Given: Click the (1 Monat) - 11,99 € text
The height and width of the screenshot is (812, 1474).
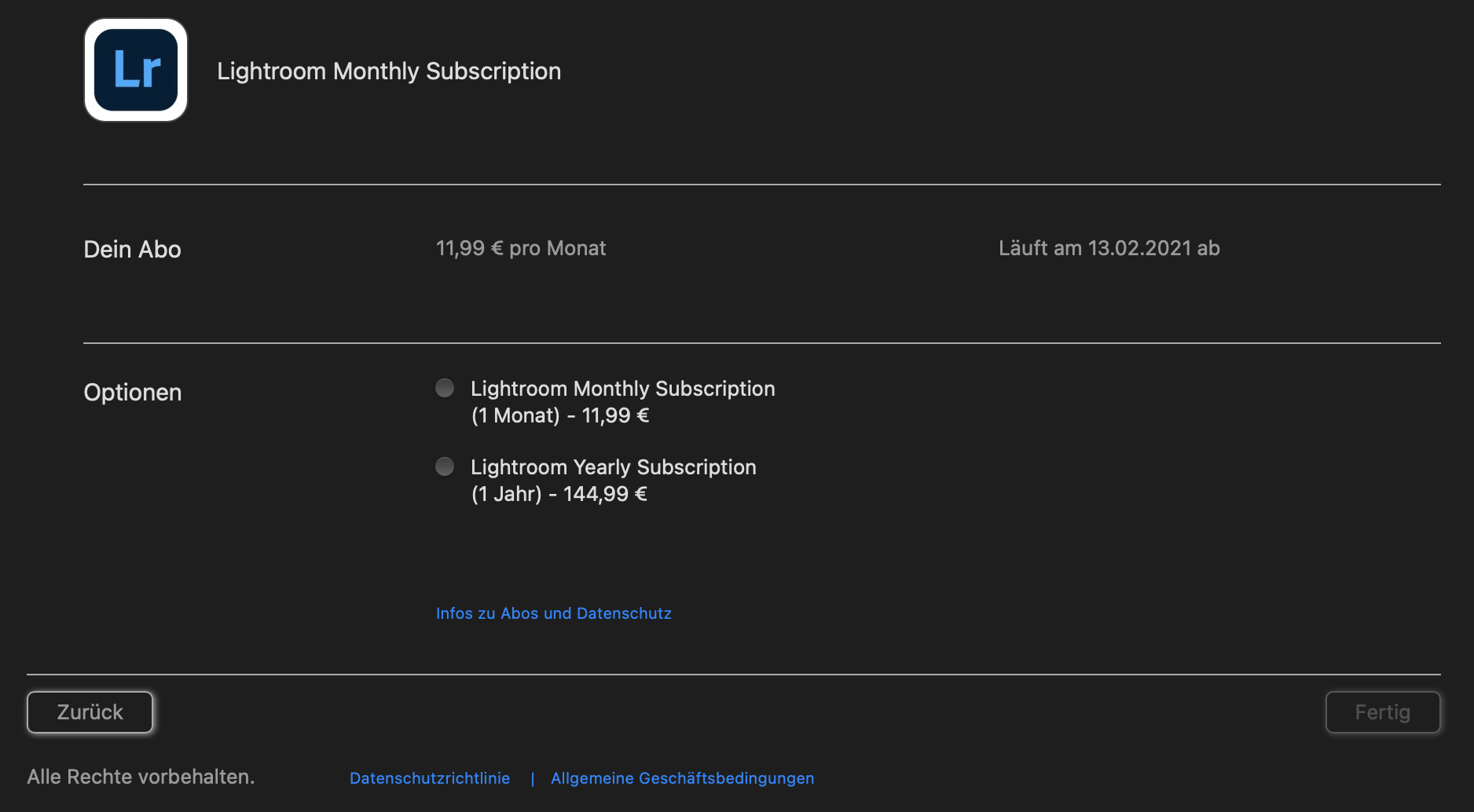Looking at the screenshot, I should point(560,415).
